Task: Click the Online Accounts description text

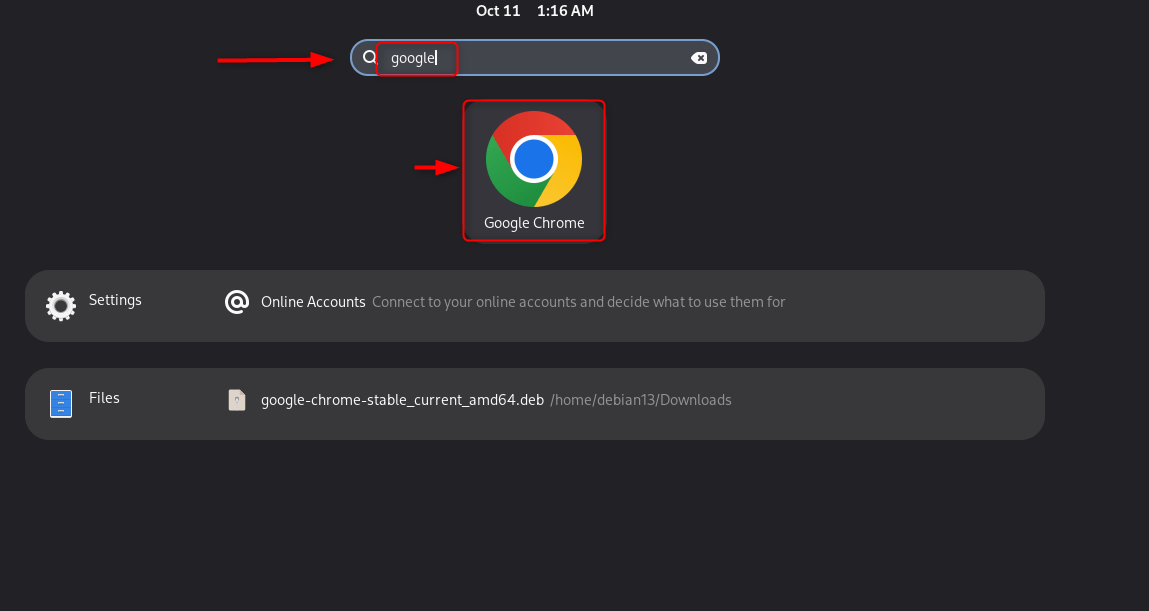Action: pyautogui.click(x=578, y=302)
